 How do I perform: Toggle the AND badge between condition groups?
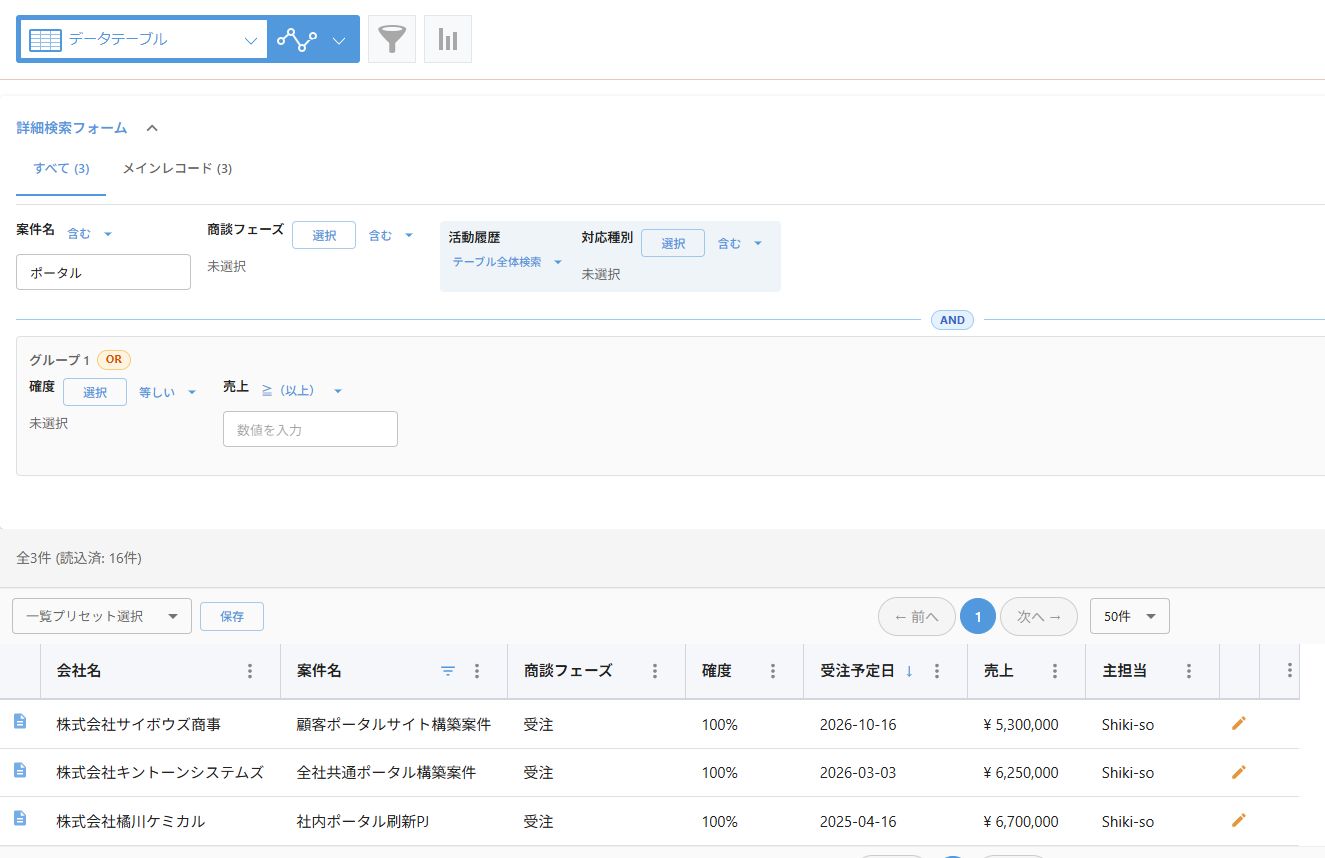point(951,320)
